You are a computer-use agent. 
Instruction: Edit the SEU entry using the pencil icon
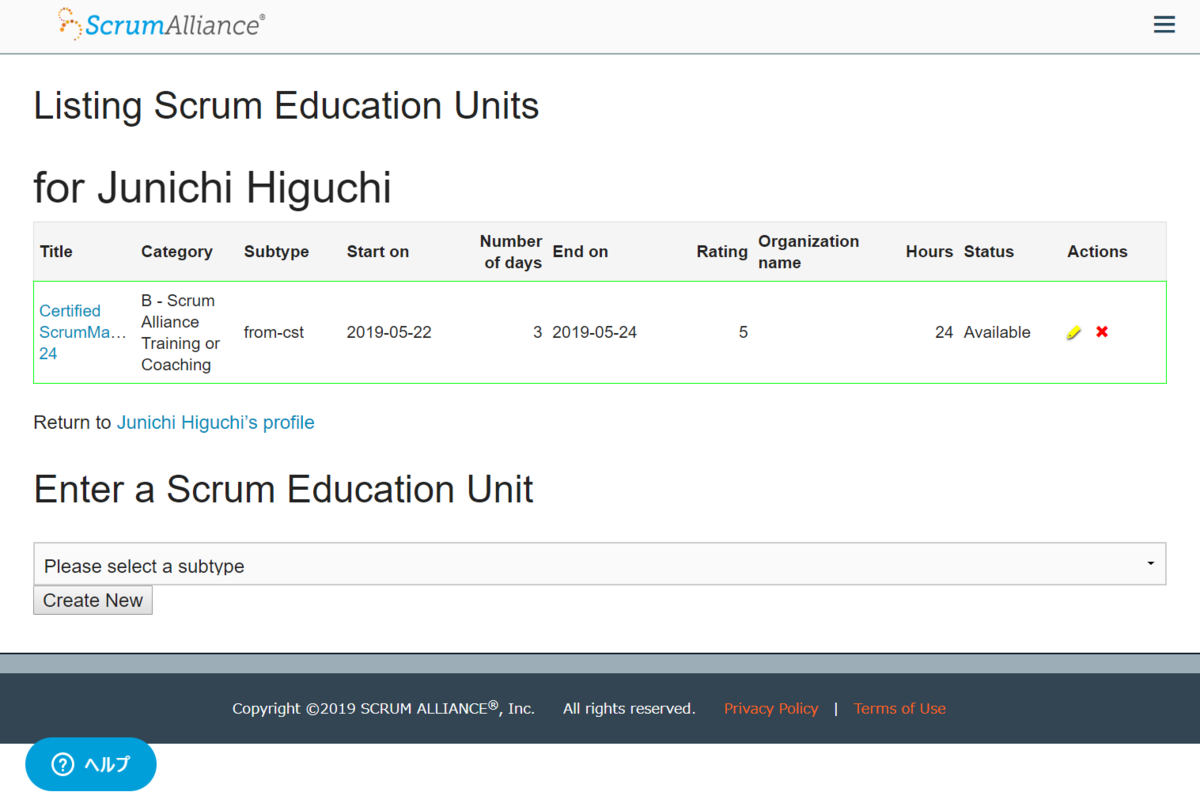click(1074, 332)
